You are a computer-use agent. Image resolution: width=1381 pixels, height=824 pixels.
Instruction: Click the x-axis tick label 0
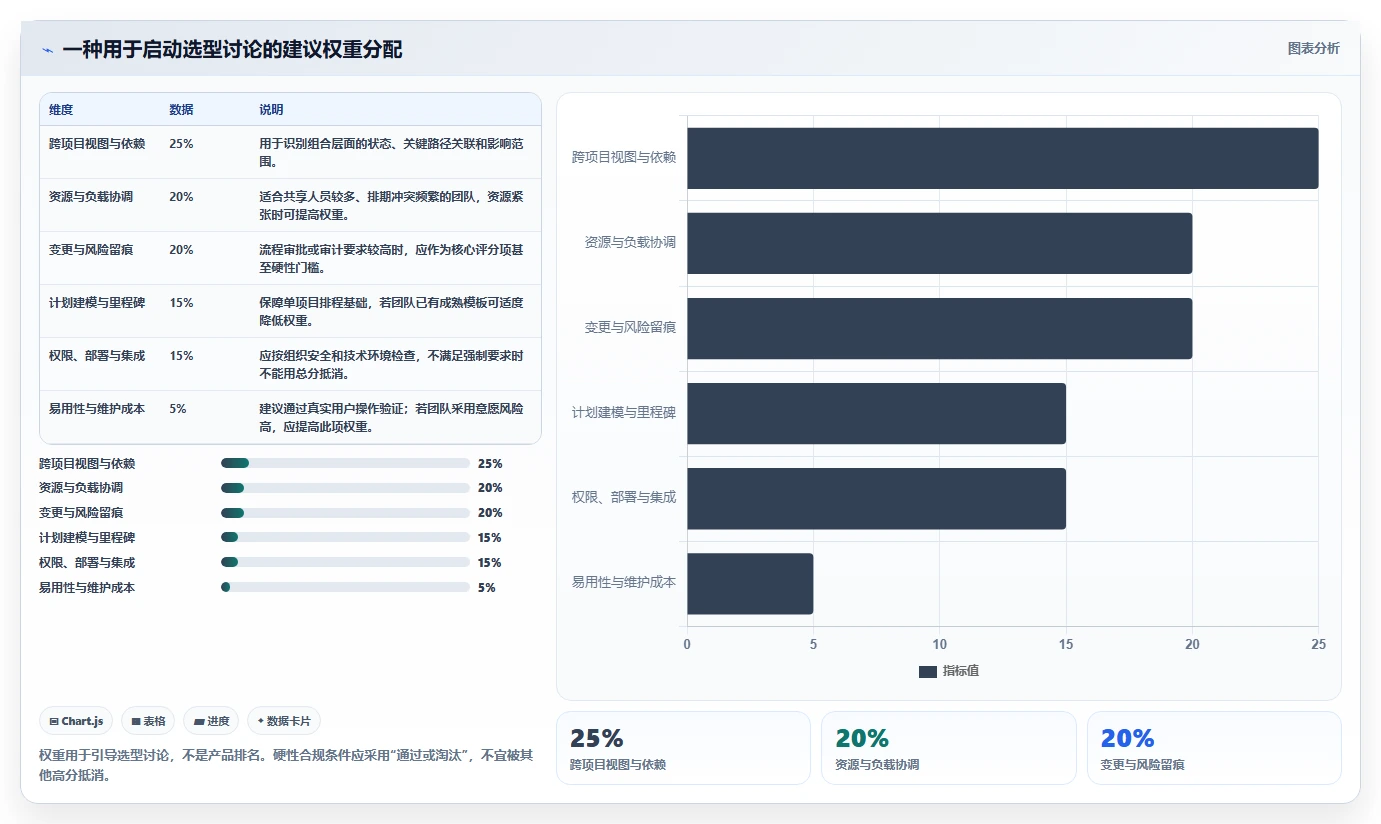(687, 645)
